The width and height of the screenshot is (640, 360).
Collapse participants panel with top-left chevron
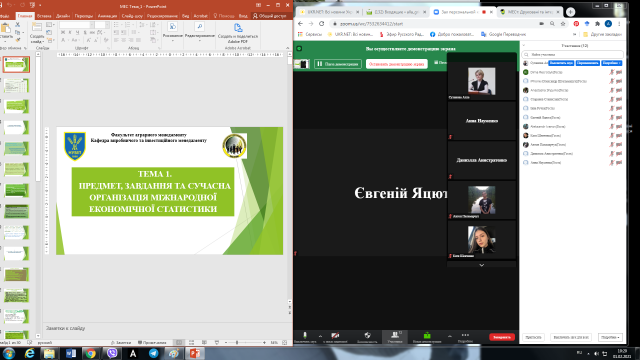pyautogui.click(x=524, y=45)
